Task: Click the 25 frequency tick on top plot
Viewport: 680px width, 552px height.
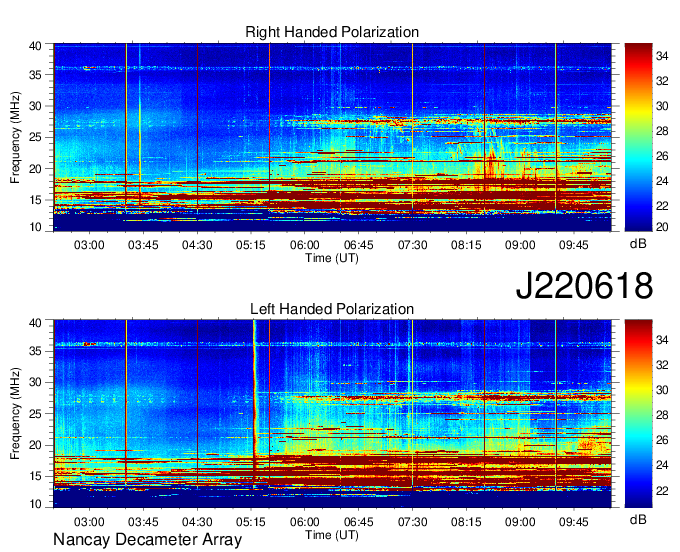Action: pos(35,137)
